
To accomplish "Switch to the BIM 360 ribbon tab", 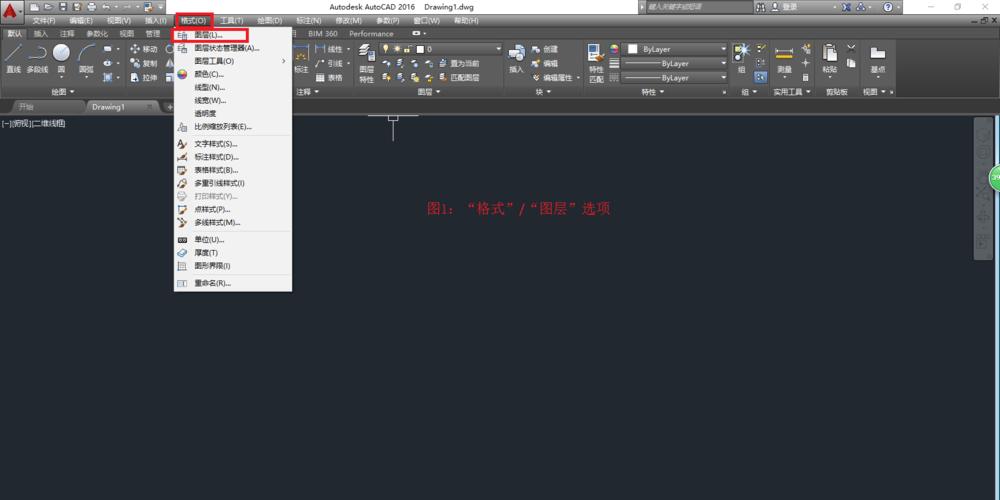I will pyautogui.click(x=323, y=34).
